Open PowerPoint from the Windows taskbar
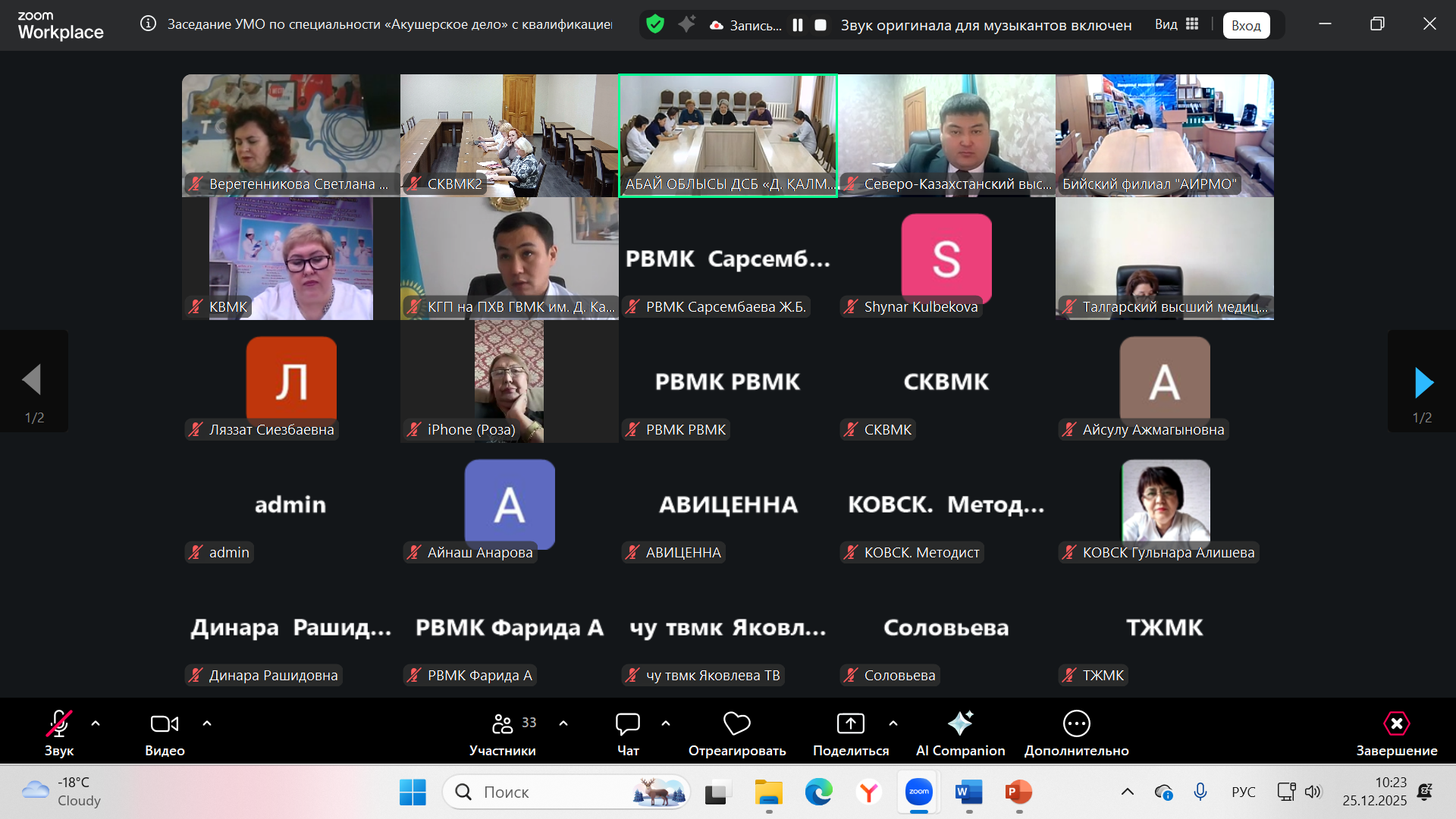This screenshot has height=819, width=1456. click(x=1018, y=792)
